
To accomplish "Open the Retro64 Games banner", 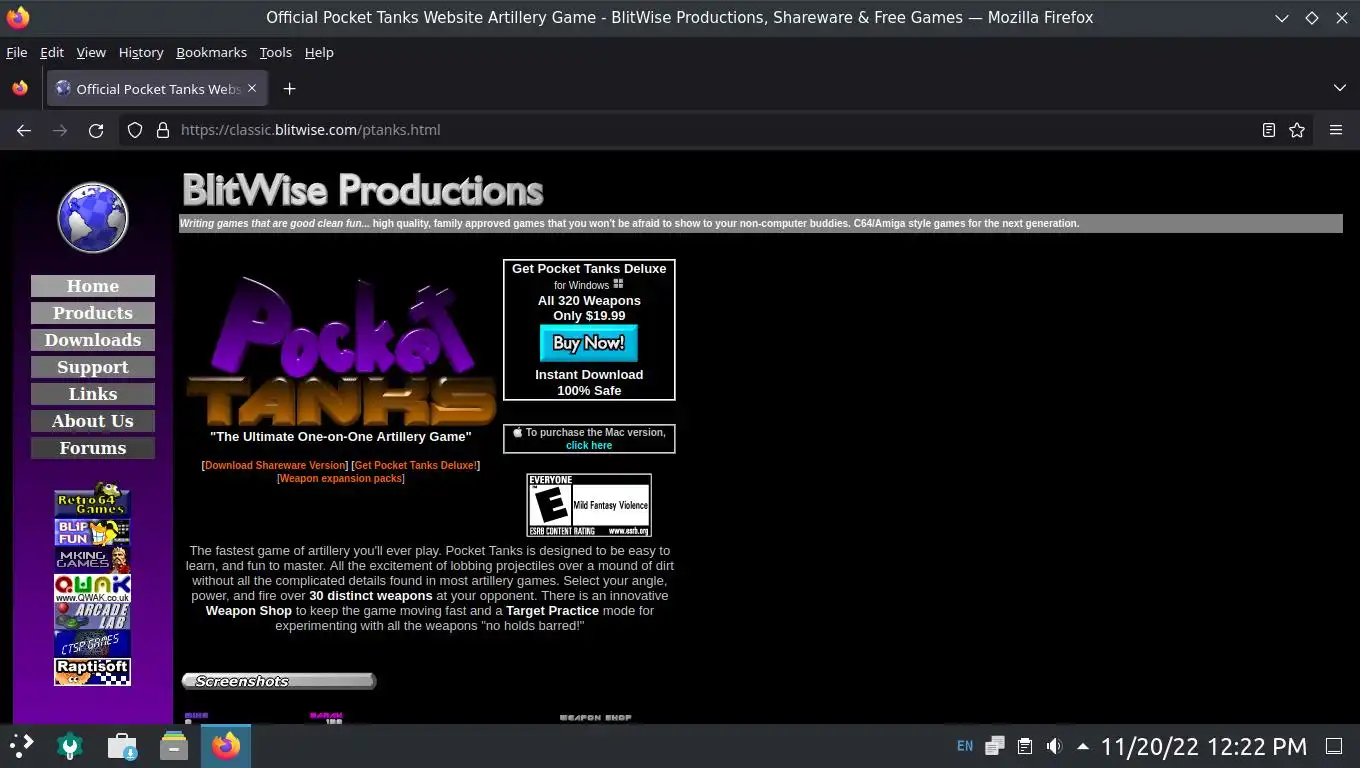I will point(92,501).
